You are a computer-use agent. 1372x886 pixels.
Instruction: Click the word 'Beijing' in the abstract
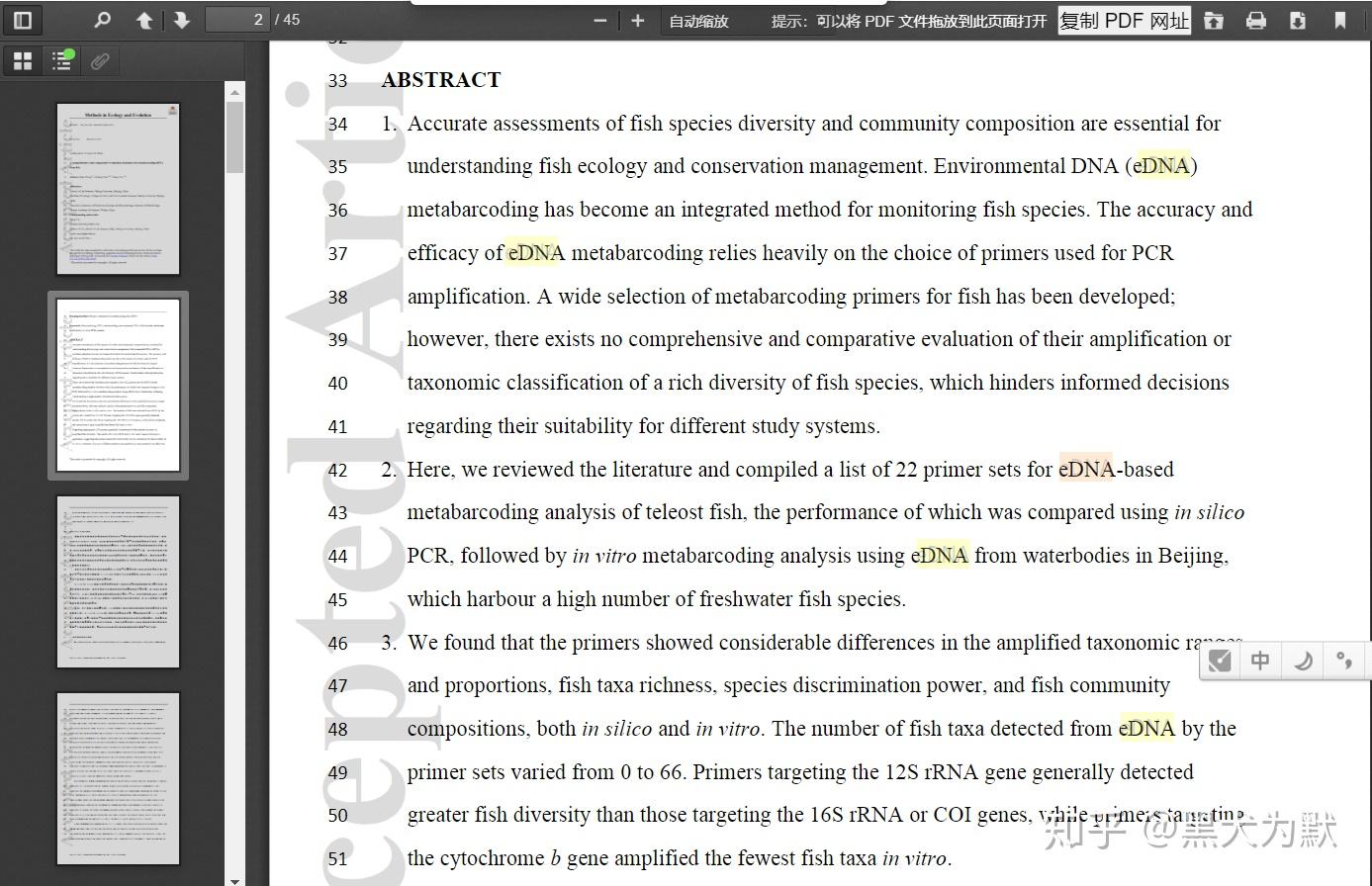1191,556
